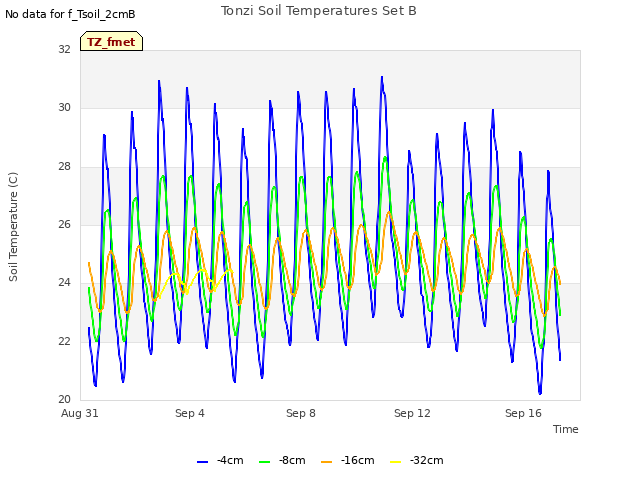Image resolution: width=640 pixels, height=480 pixels.
Task: Click the 28 y-axis tick label
Action: [x=64, y=167]
